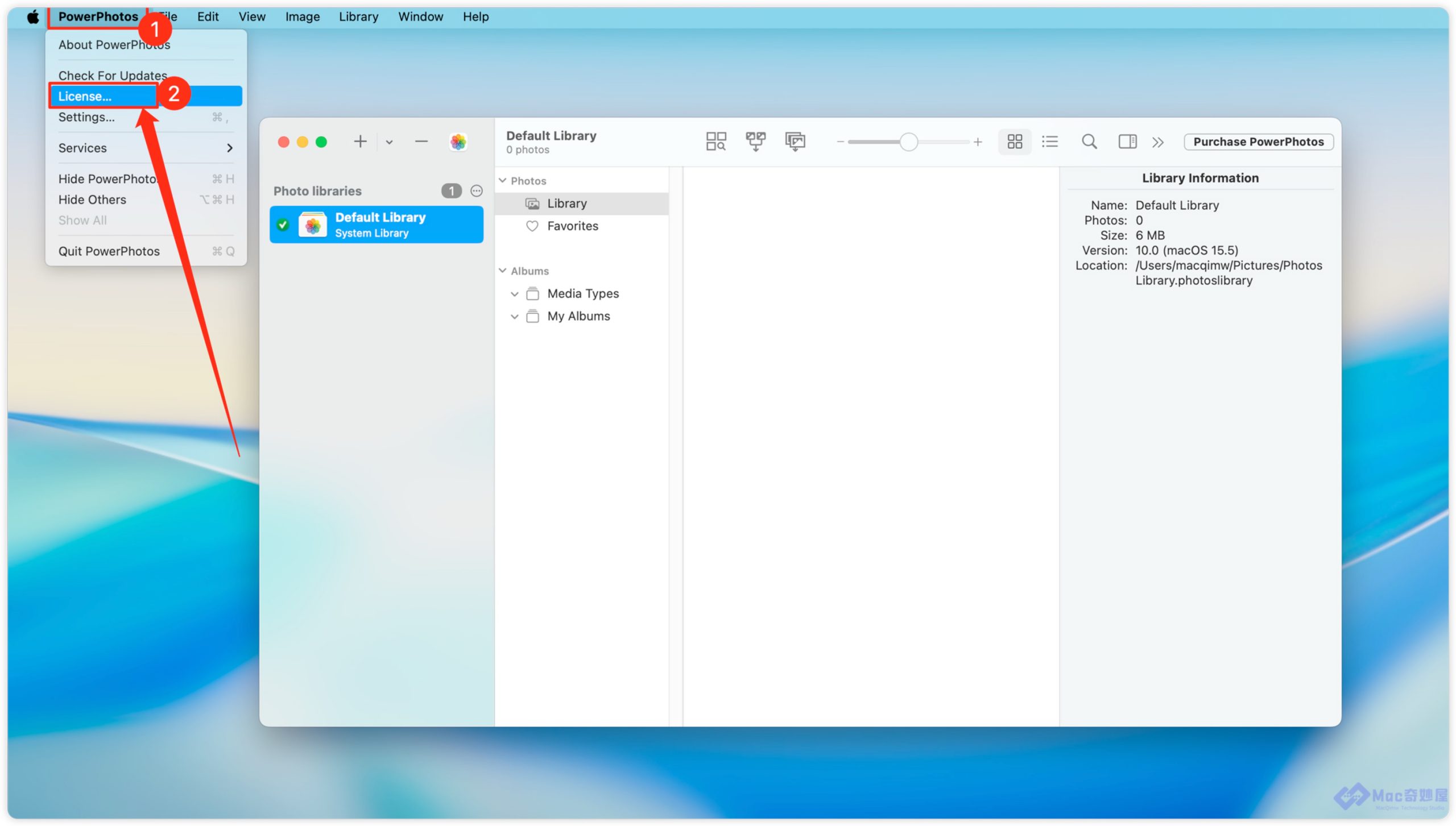Toggle the info sidebar panel

1127,142
